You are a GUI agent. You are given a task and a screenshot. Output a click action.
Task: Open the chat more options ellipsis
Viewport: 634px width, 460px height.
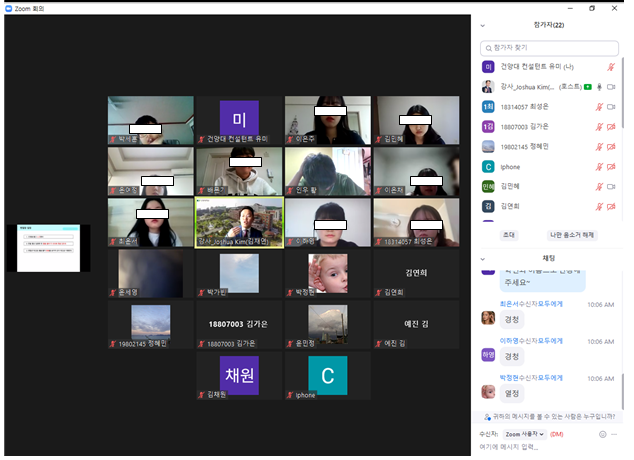pos(614,434)
